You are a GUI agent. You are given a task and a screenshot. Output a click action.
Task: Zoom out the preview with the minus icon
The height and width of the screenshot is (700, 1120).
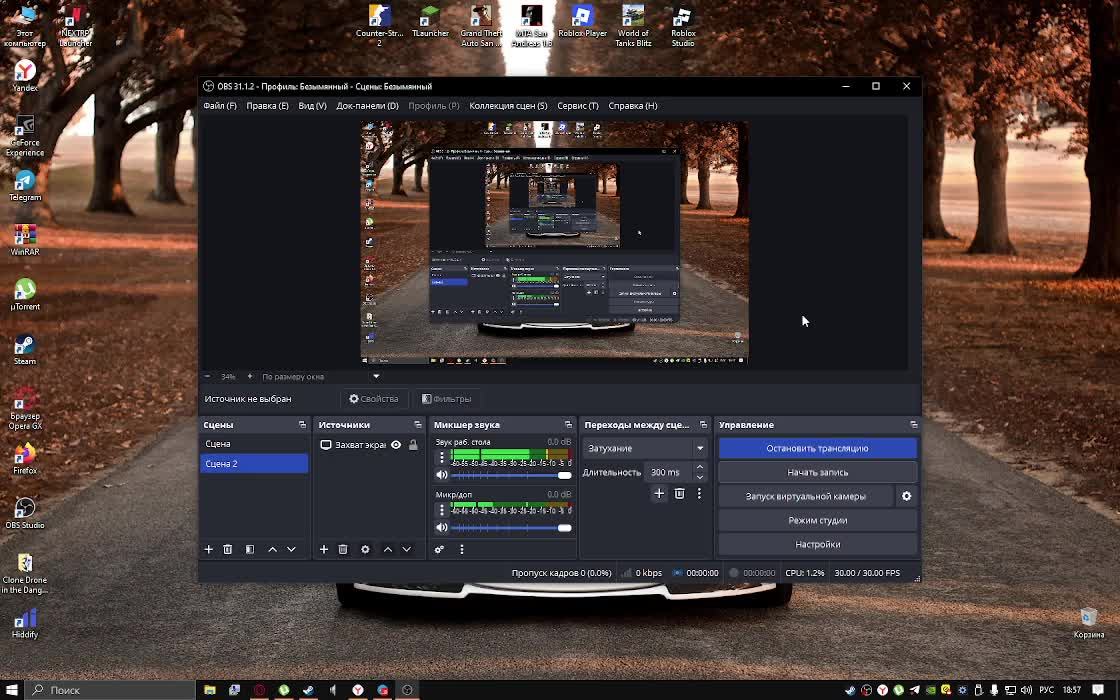(x=207, y=376)
